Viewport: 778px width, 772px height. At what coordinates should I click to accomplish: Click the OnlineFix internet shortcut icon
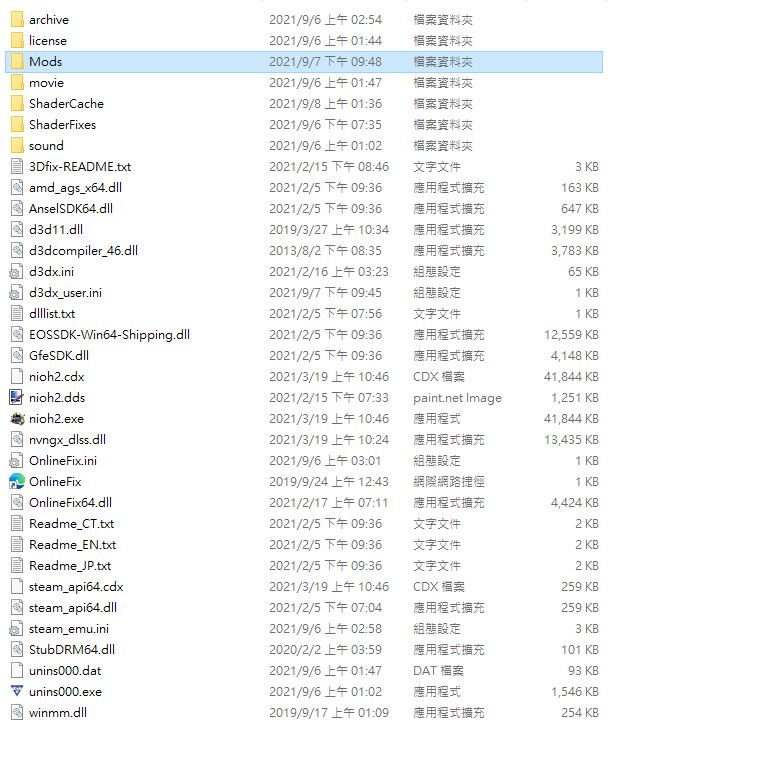pyautogui.click(x=16, y=481)
